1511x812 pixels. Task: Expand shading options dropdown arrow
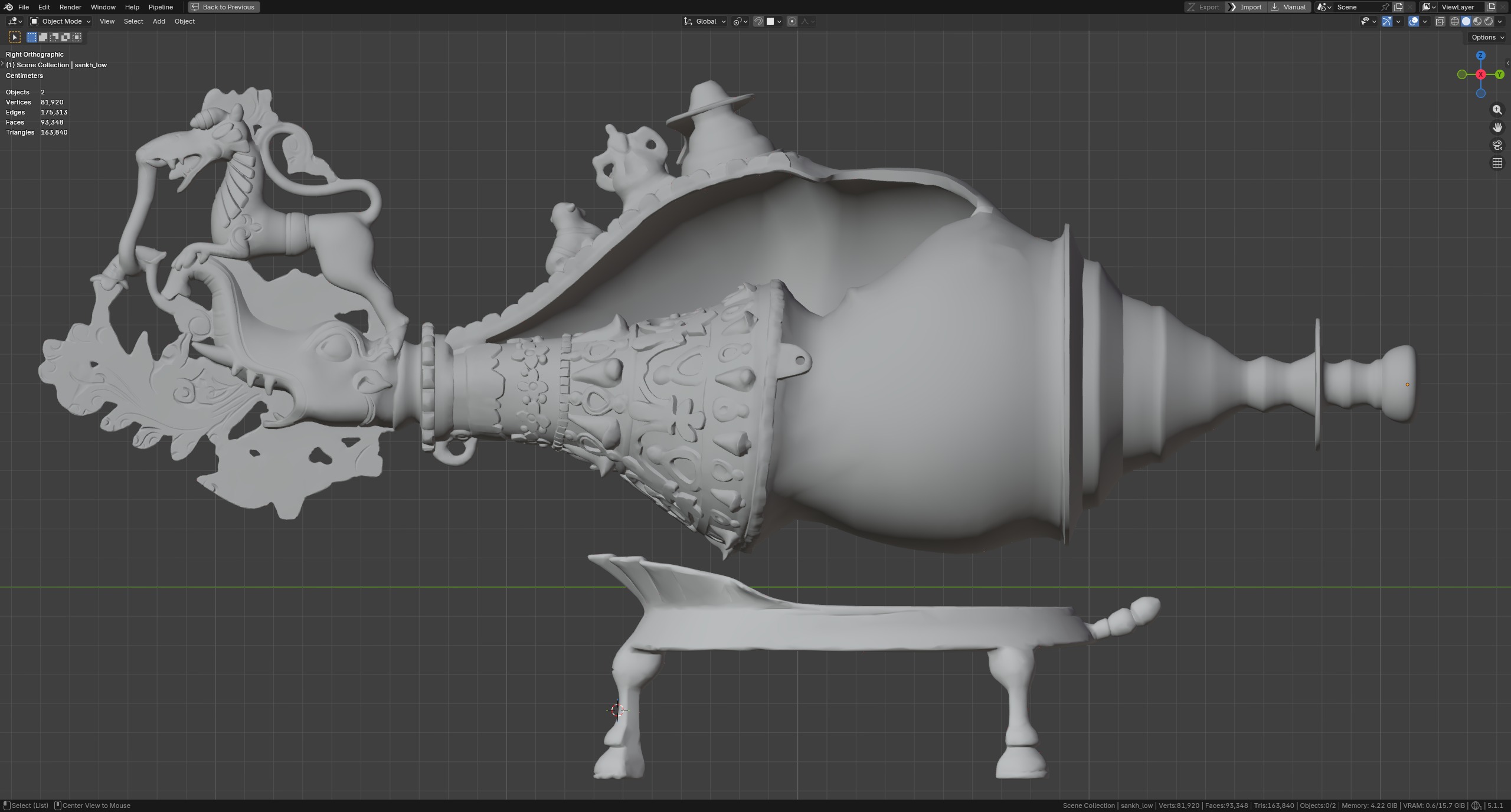[1500, 21]
